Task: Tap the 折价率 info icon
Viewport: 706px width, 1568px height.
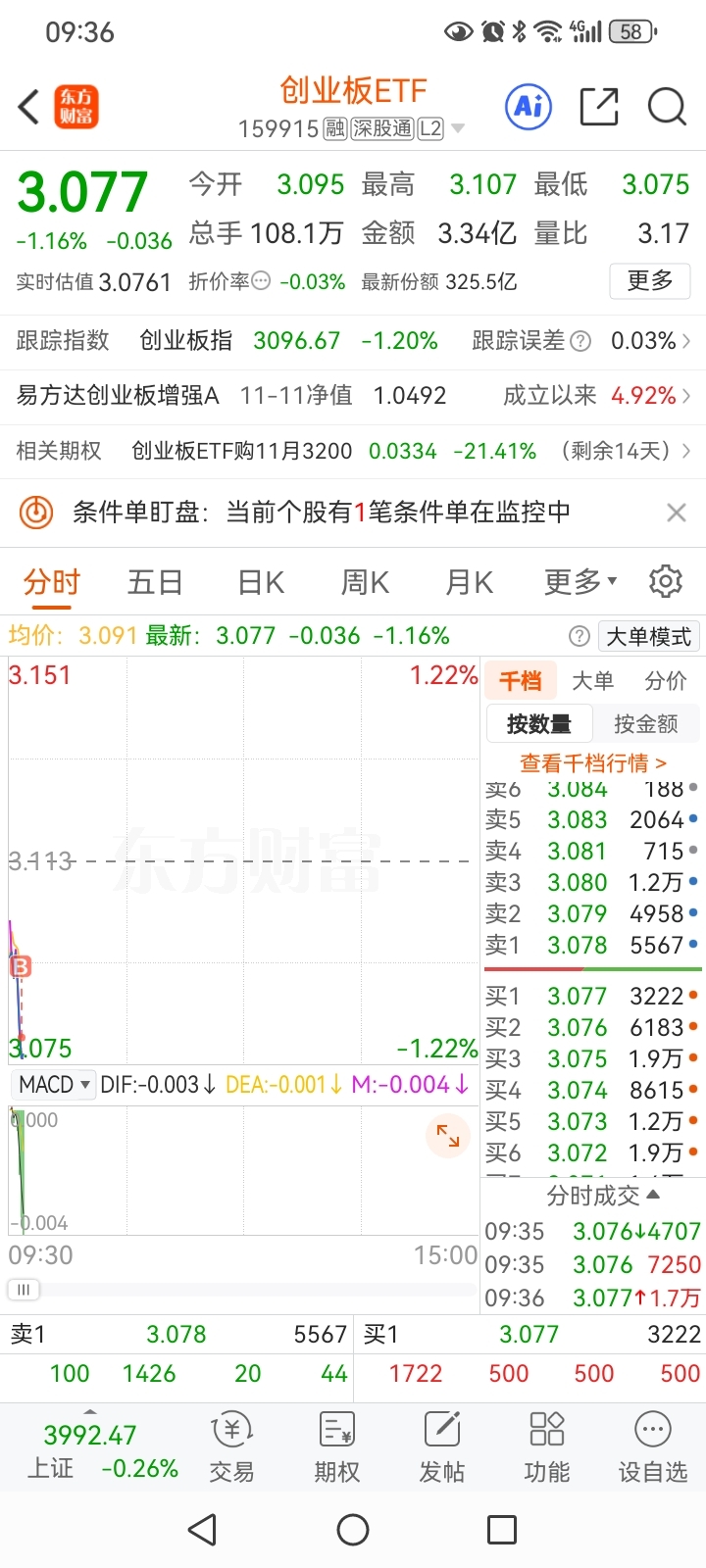Action: point(261,281)
